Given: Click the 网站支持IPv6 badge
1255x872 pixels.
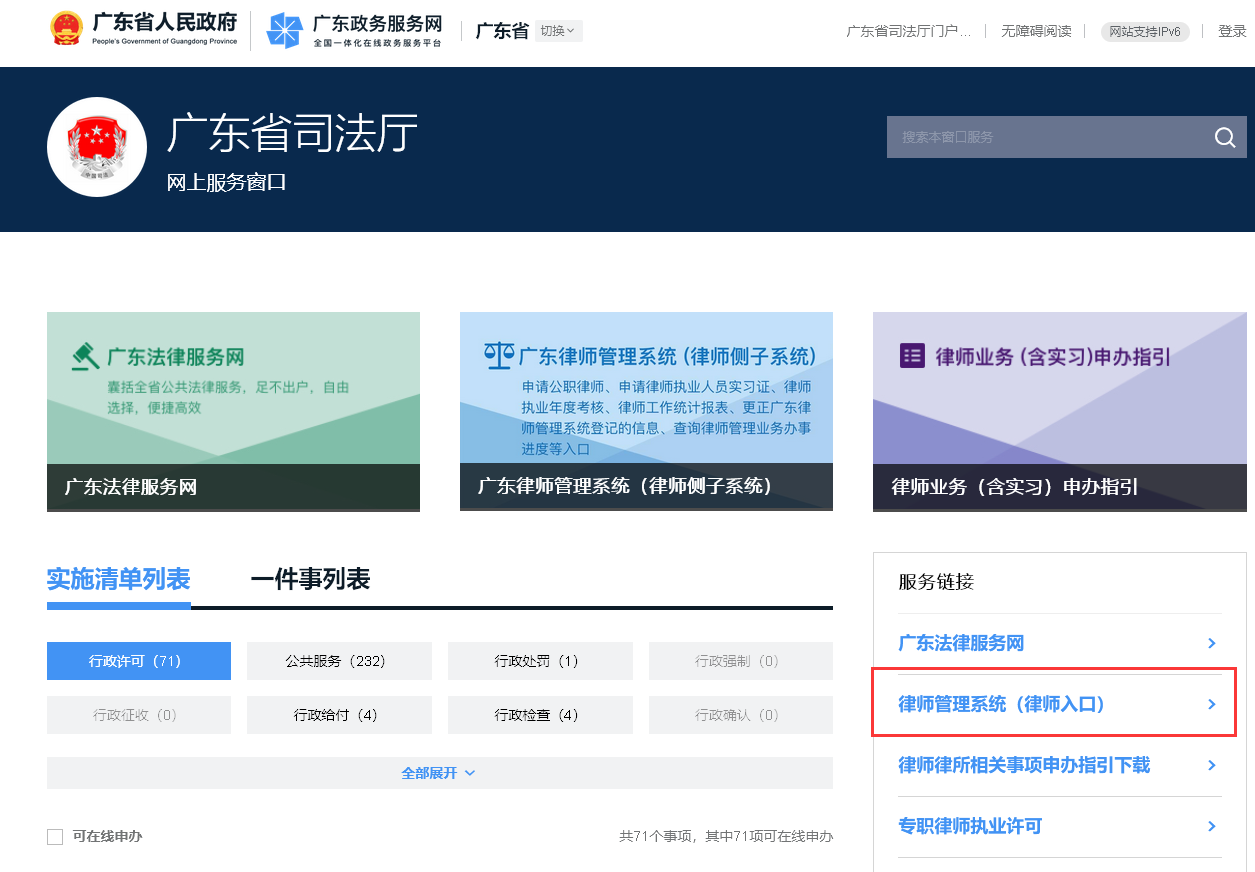Looking at the screenshot, I should (x=1144, y=31).
